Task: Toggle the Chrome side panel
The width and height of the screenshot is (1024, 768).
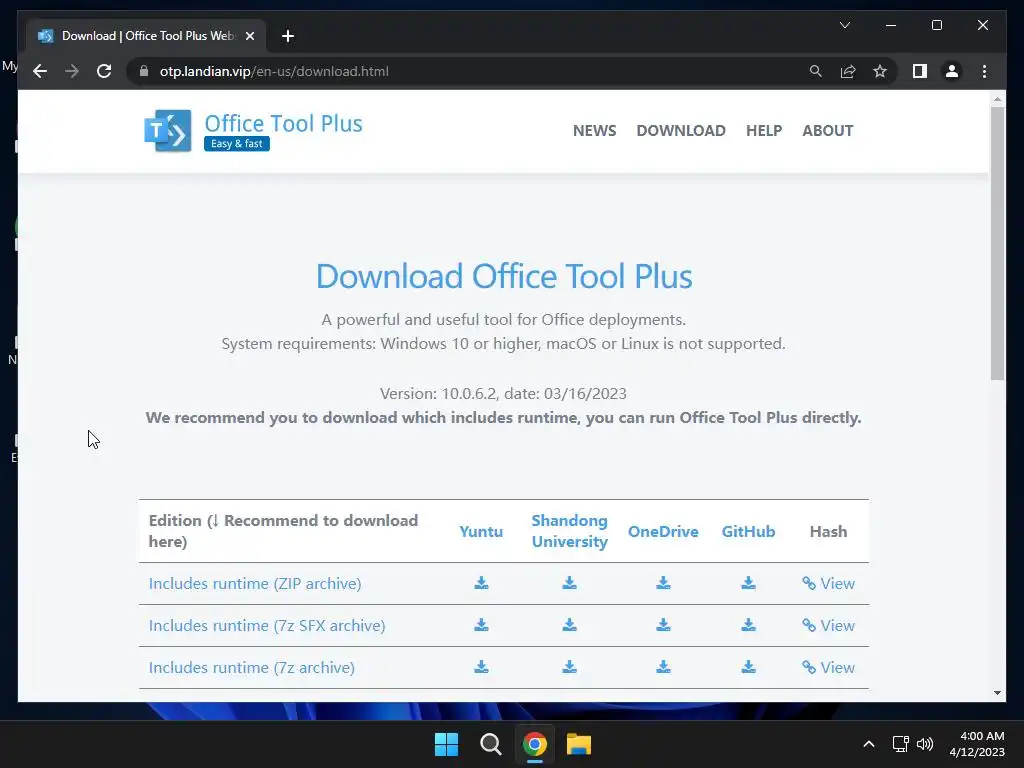Action: [920, 71]
